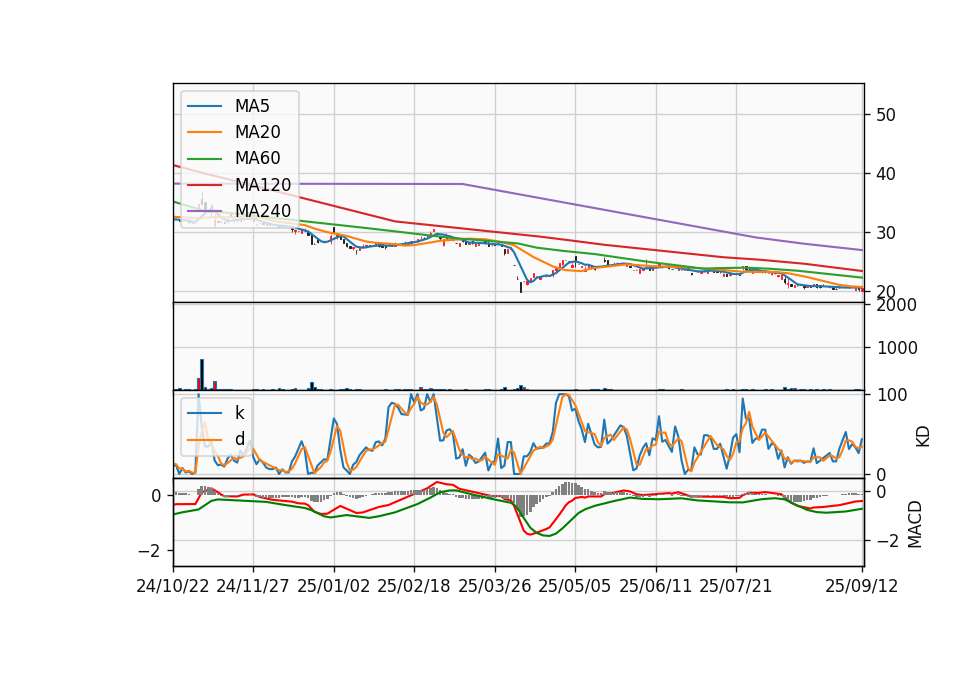Image resolution: width=960 pixels, height=690 pixels.
Task: Click the KD axis title
Action: point(923,437)
